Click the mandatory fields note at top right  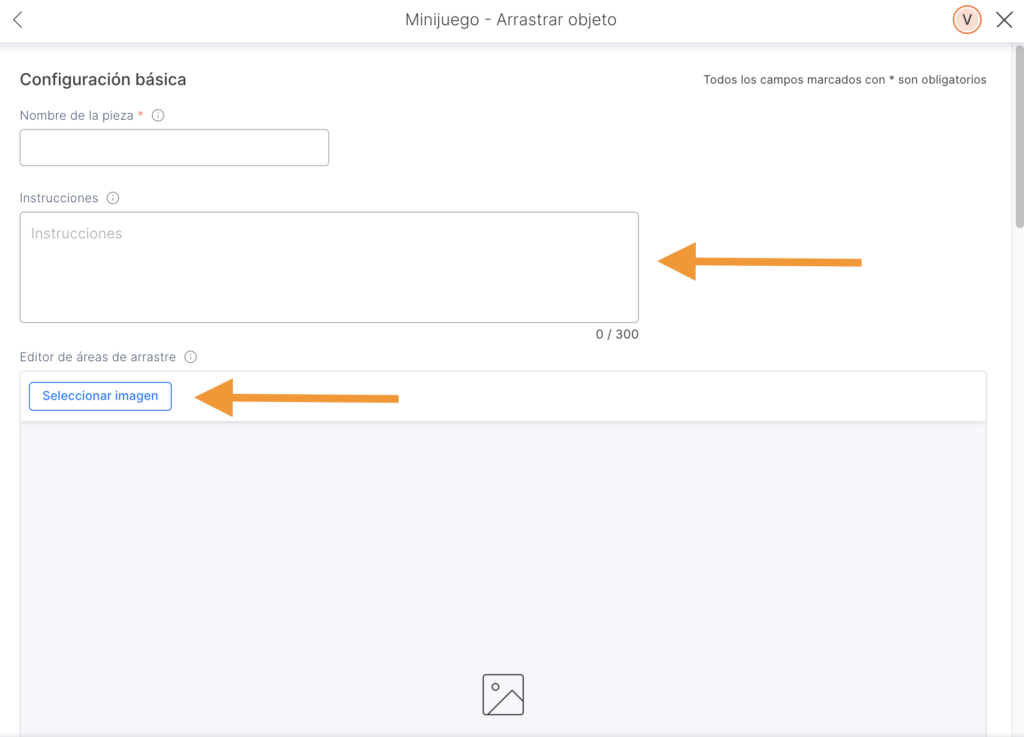(x=844, y=80)
